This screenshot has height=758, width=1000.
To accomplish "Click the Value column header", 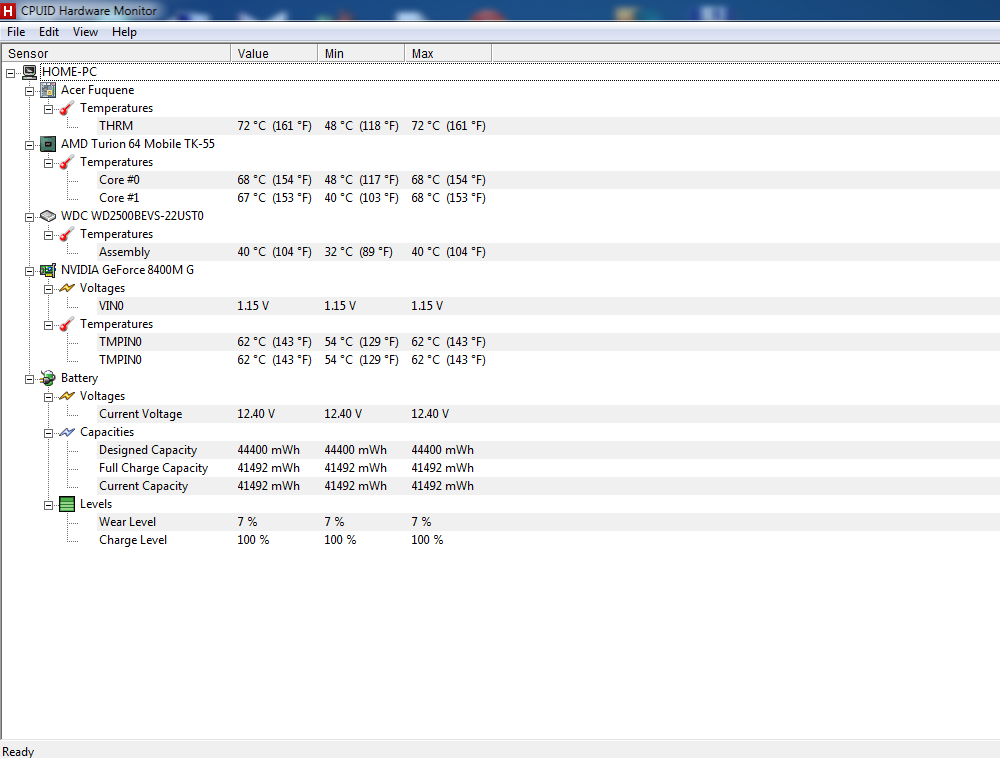I will click(274, 54).
